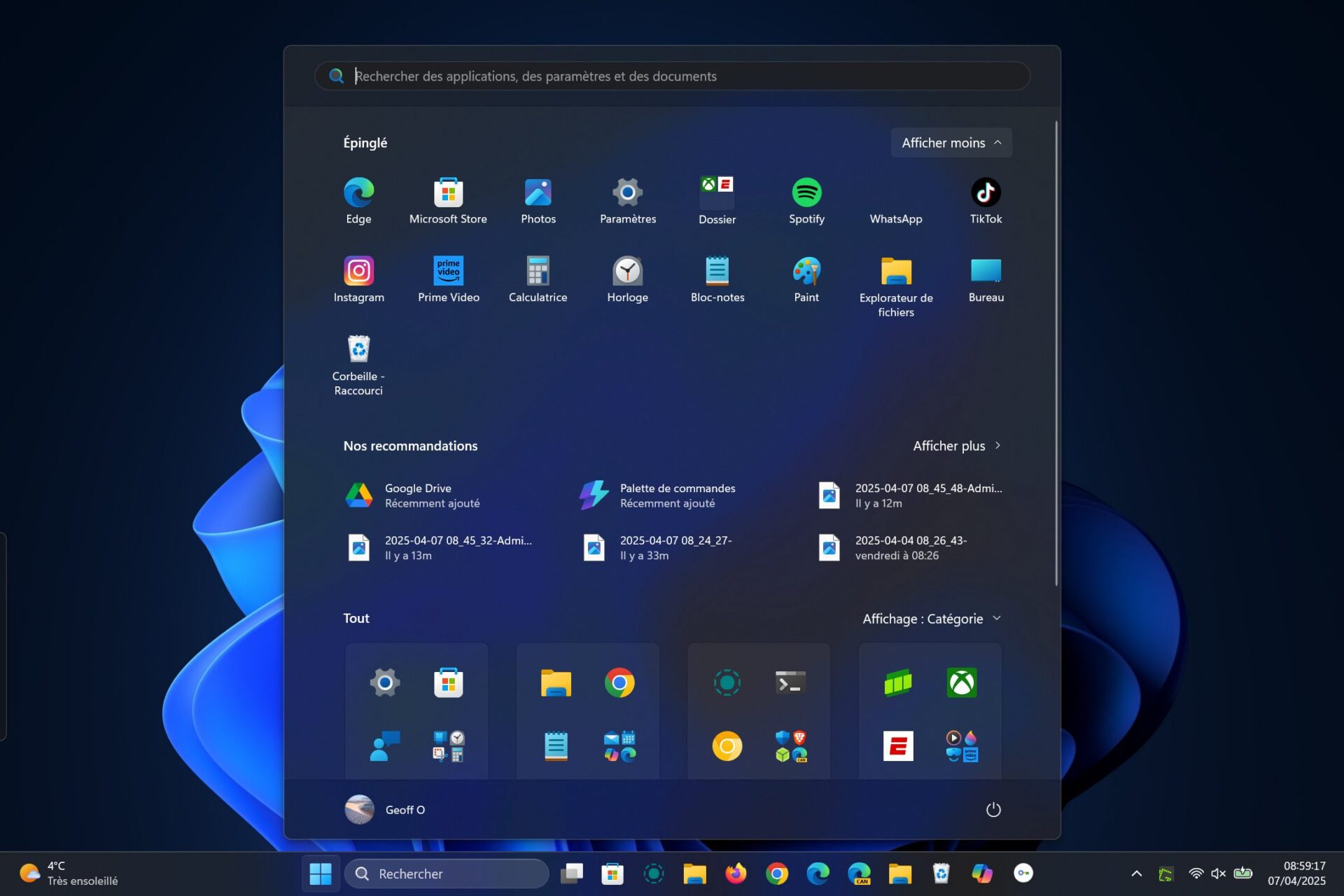Open Google Drive recommendation entry
This screenshot has width=1344, height=896.
413,496
